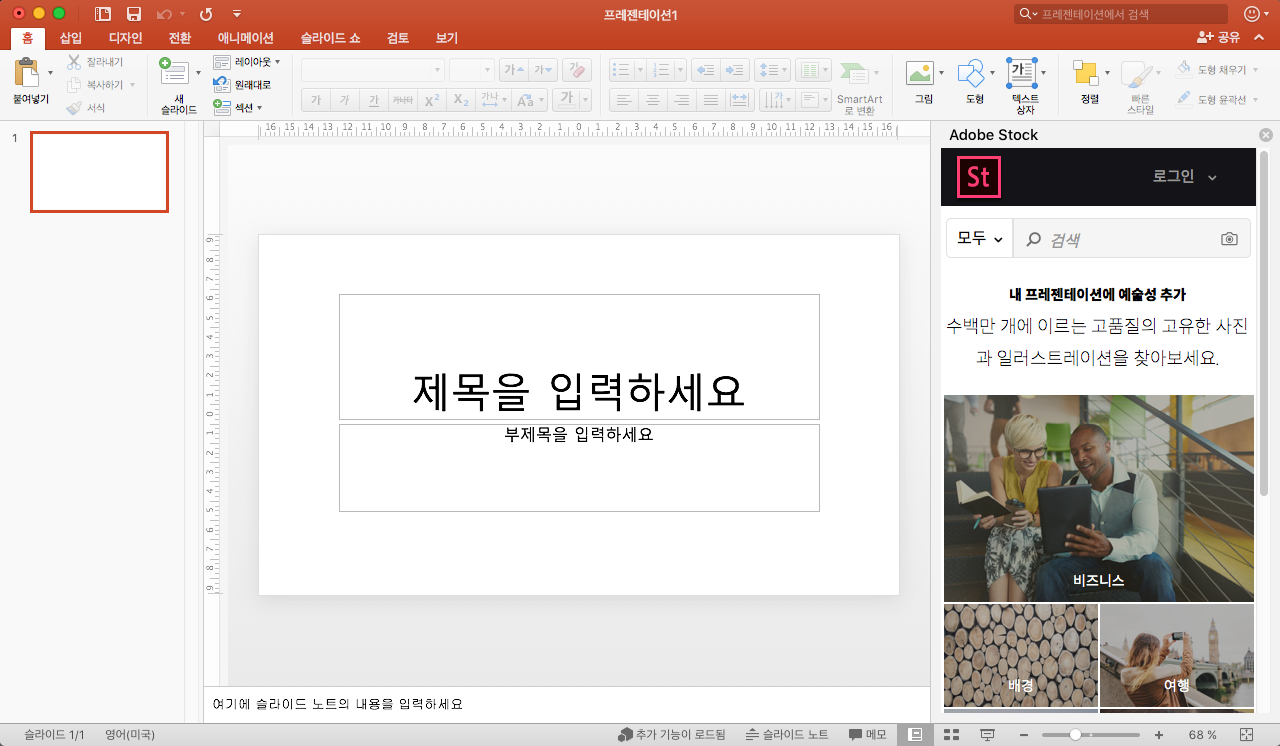Insert a text box (텍스트 상자)
Viewport: 1280px width, 746px height.
coord(1021,74)
